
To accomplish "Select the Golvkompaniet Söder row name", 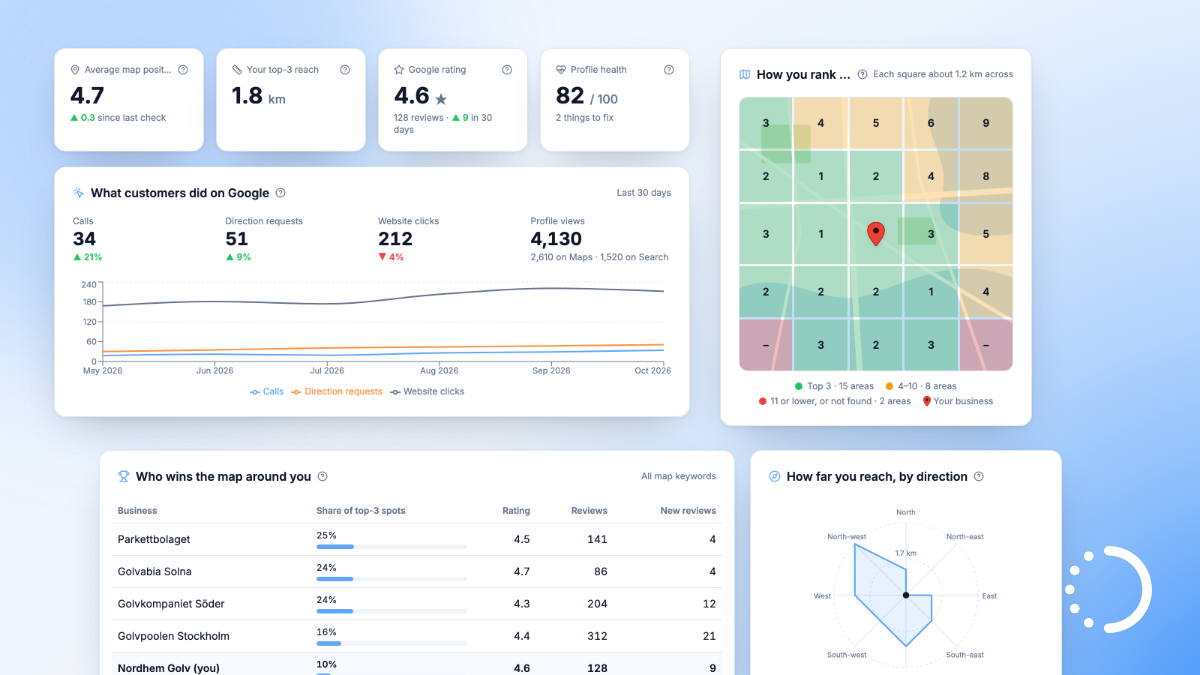I will (x=171, y=604).
